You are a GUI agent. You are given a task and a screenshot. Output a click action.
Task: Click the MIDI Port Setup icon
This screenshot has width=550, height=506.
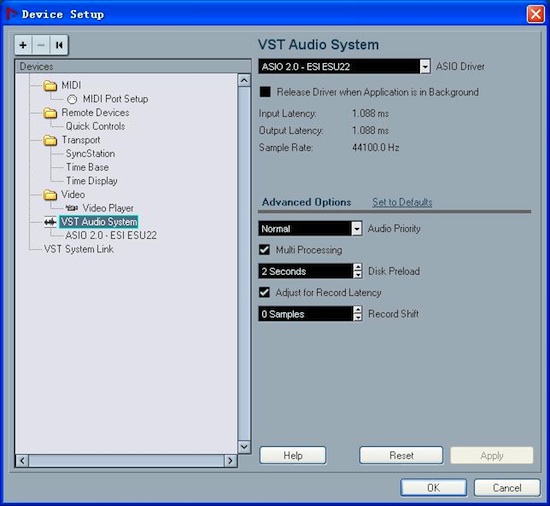point(72,99)
